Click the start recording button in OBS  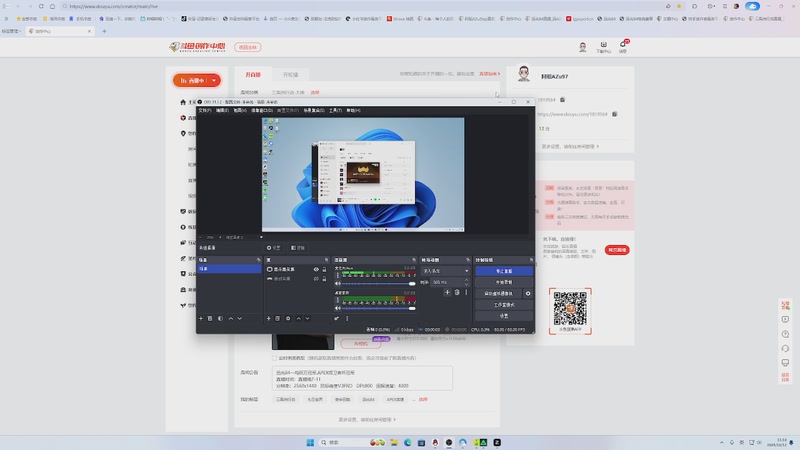[504, 282]
